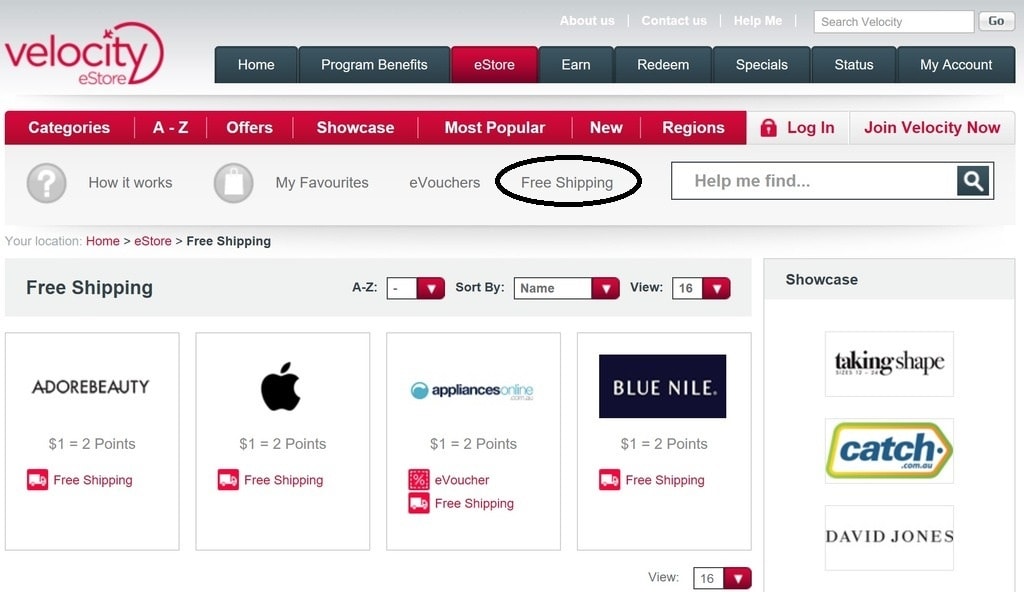Viewport: 1024px width, 592px height.
Task: Click the Go search button
Action: pyautogui.click(x=996, y=21)
